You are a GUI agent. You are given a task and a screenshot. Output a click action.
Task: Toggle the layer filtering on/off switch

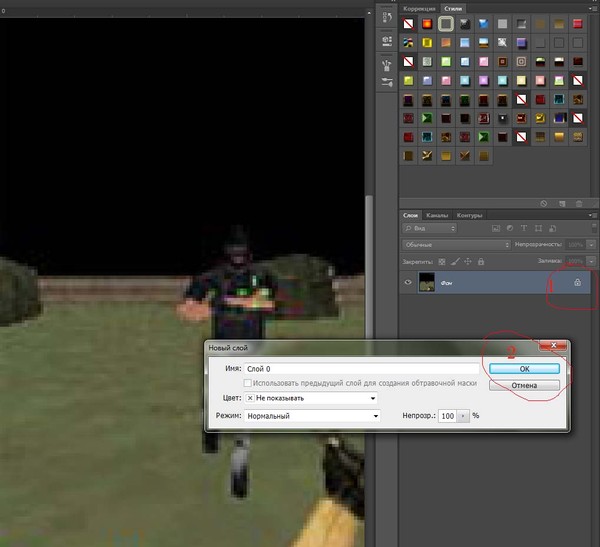(594, 229)
